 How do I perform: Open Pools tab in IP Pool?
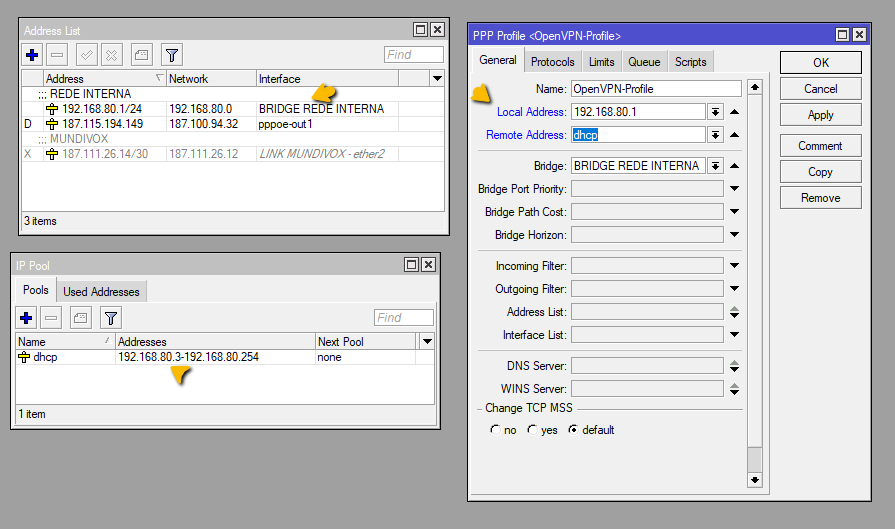coord(35,290)
